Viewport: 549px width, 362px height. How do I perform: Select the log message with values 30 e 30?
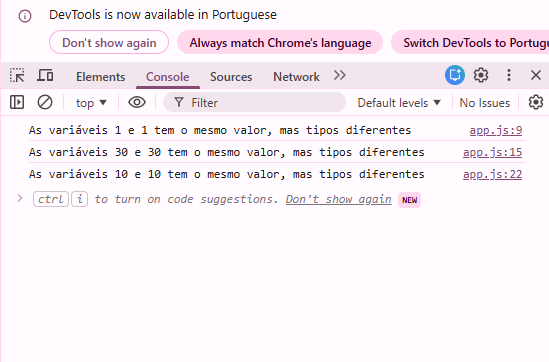point(227,152)
